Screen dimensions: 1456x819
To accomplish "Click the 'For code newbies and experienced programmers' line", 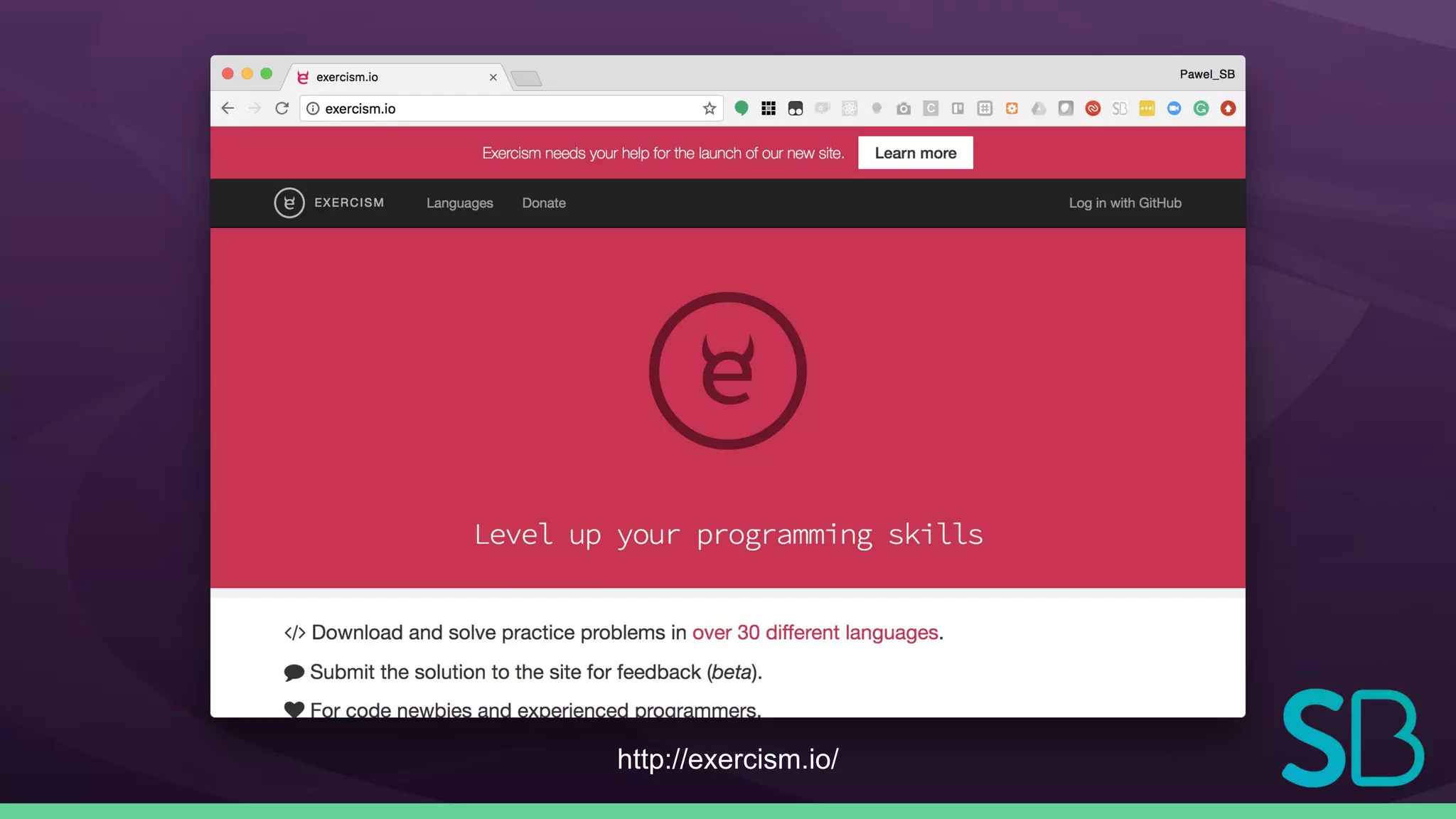I will 535,710.
